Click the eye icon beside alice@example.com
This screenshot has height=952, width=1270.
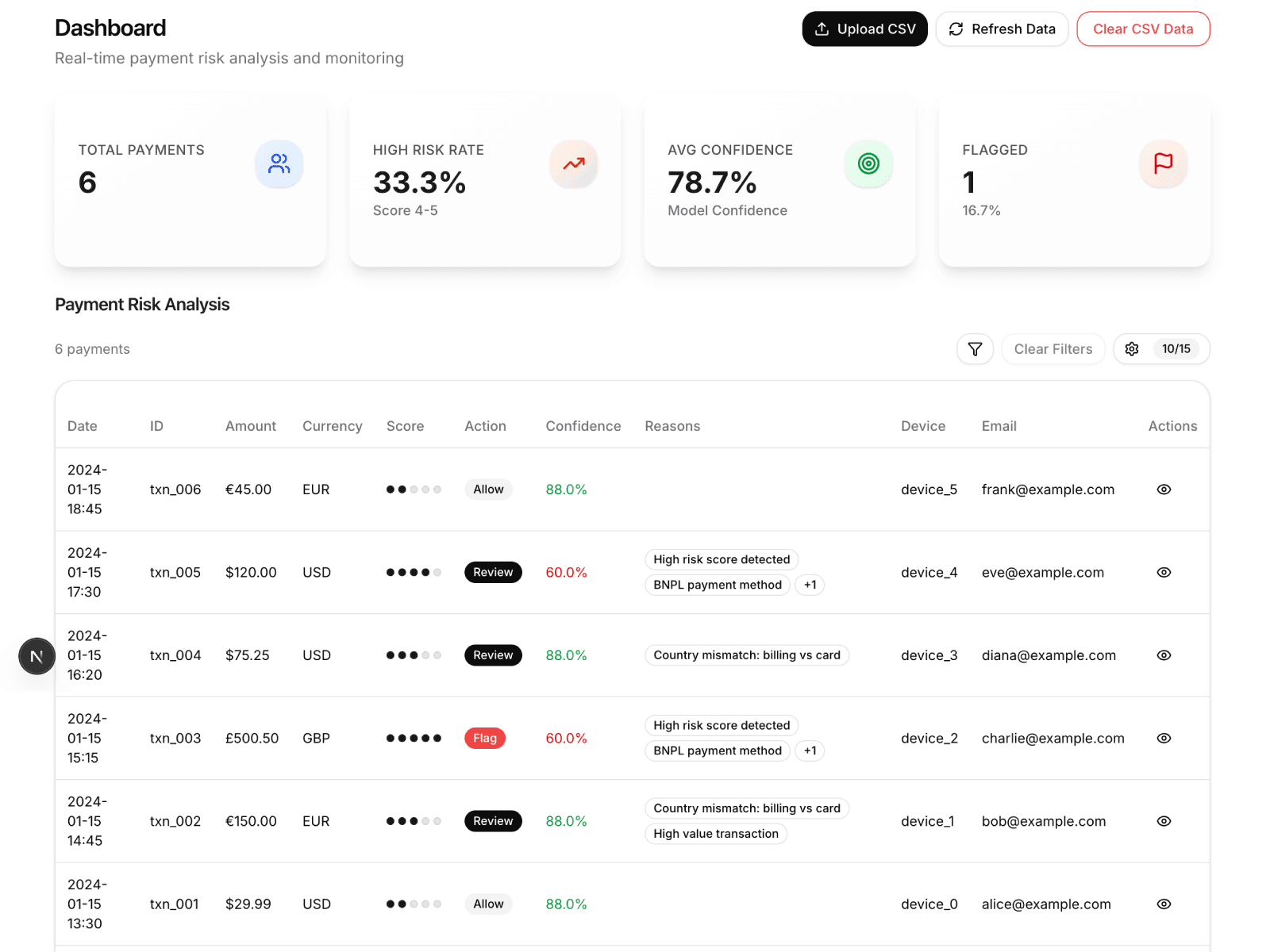click(1164, 904)
